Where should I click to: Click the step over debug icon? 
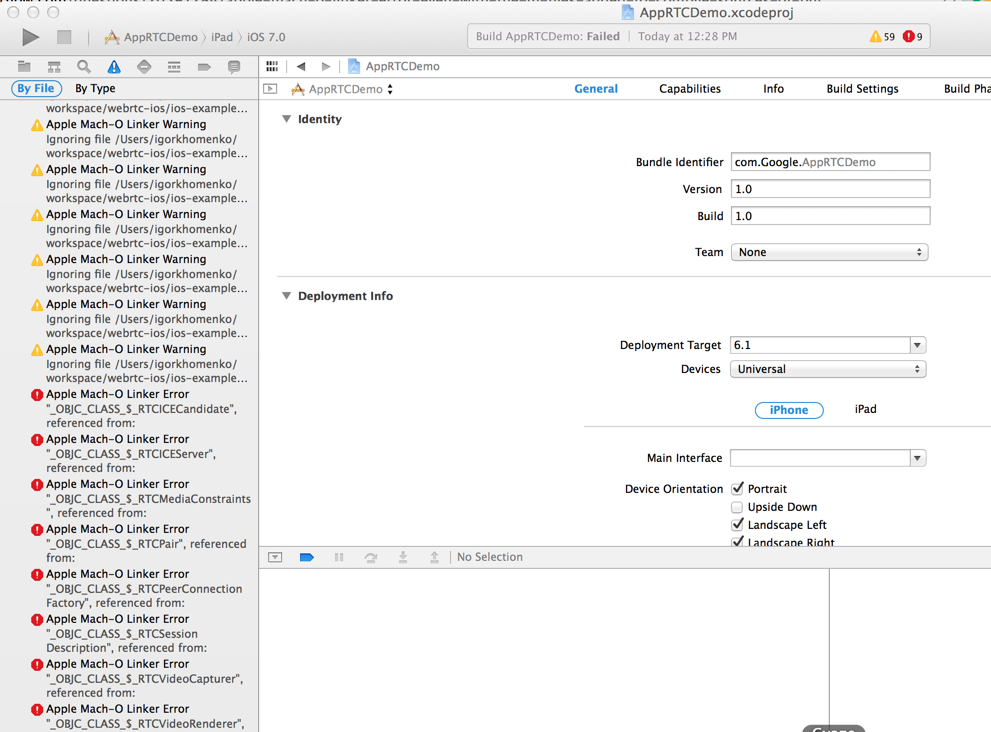tap(371, 557)
